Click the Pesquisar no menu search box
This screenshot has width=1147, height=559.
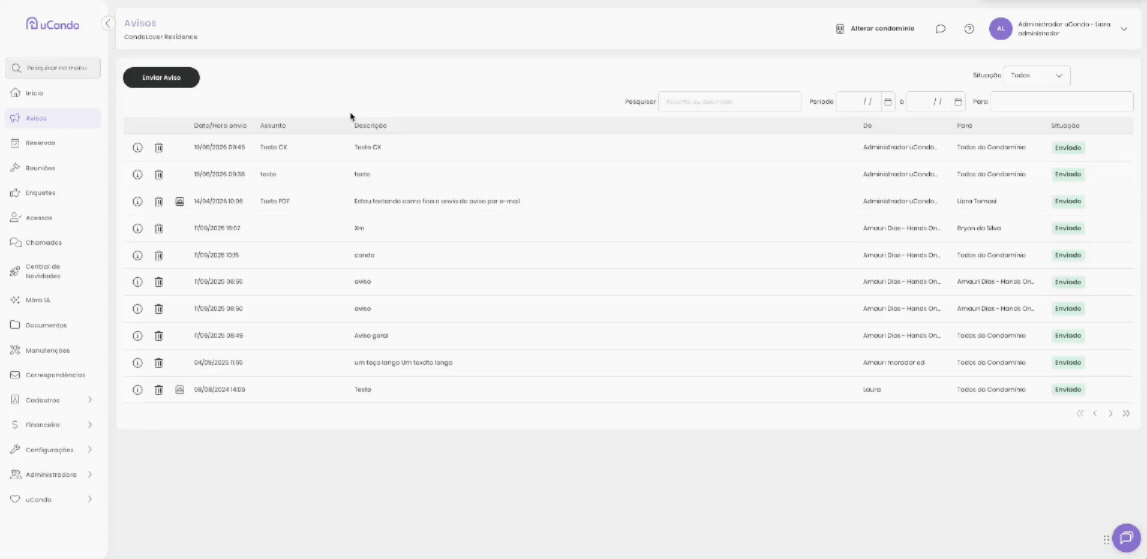(x=53, y=68)
